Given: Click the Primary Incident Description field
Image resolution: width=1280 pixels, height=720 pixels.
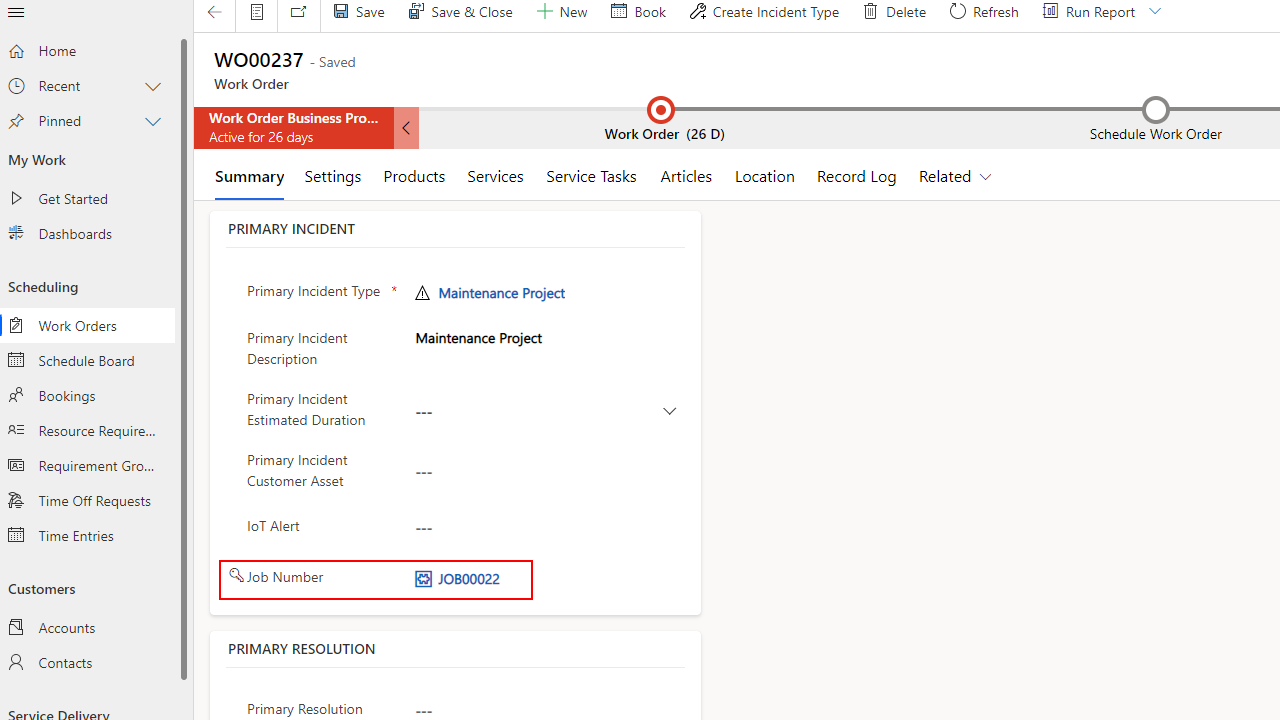Looking at the screenshot, I should click(x=546, y=338).
